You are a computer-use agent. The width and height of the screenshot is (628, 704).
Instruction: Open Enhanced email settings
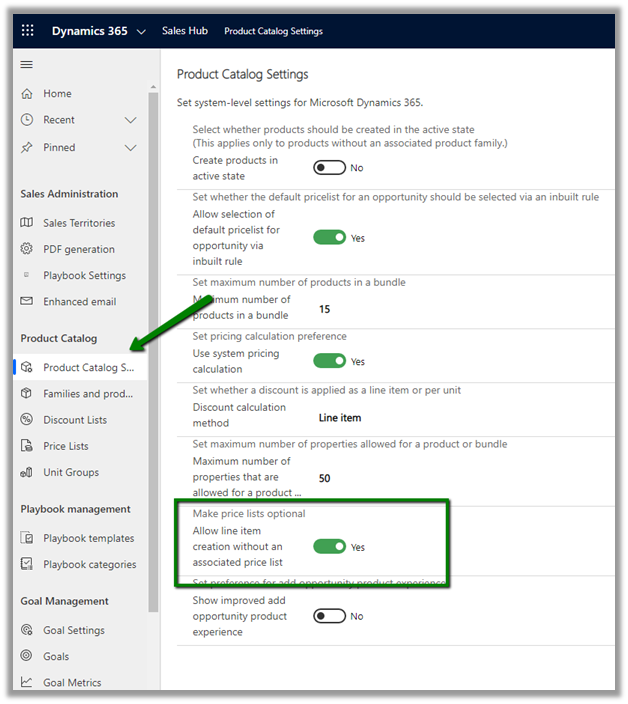(x=79, y=302)
